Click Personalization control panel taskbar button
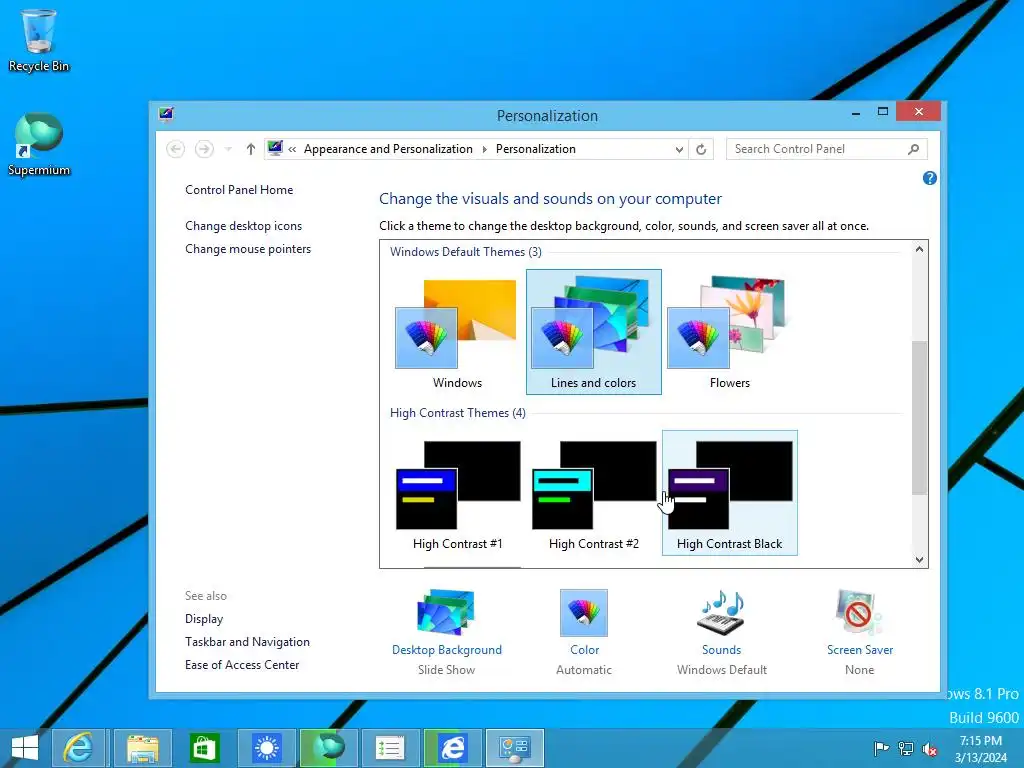 [x=515, y=748]
